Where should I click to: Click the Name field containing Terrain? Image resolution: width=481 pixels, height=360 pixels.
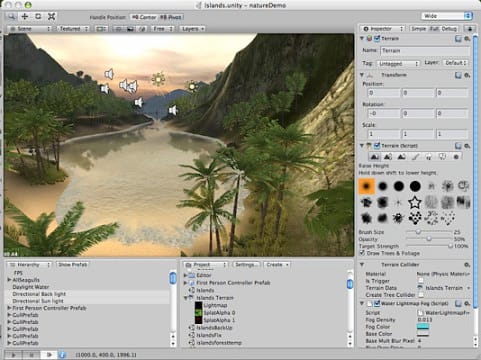click(425, 51)
